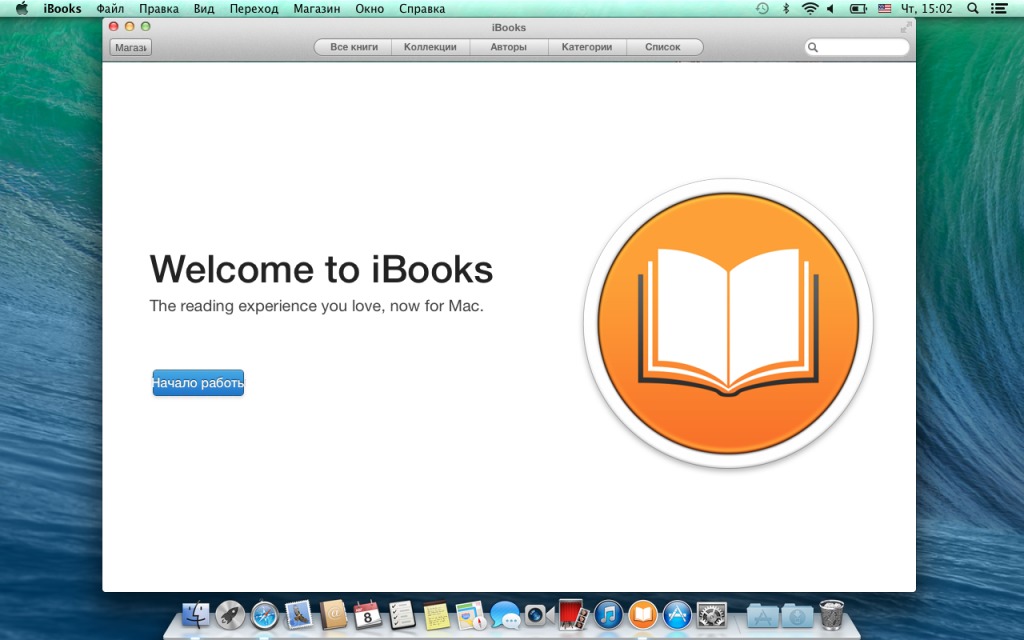The image size is (1024, 640).
Task: Open the Магазин menu in menu bar
Action: point(316,8)
